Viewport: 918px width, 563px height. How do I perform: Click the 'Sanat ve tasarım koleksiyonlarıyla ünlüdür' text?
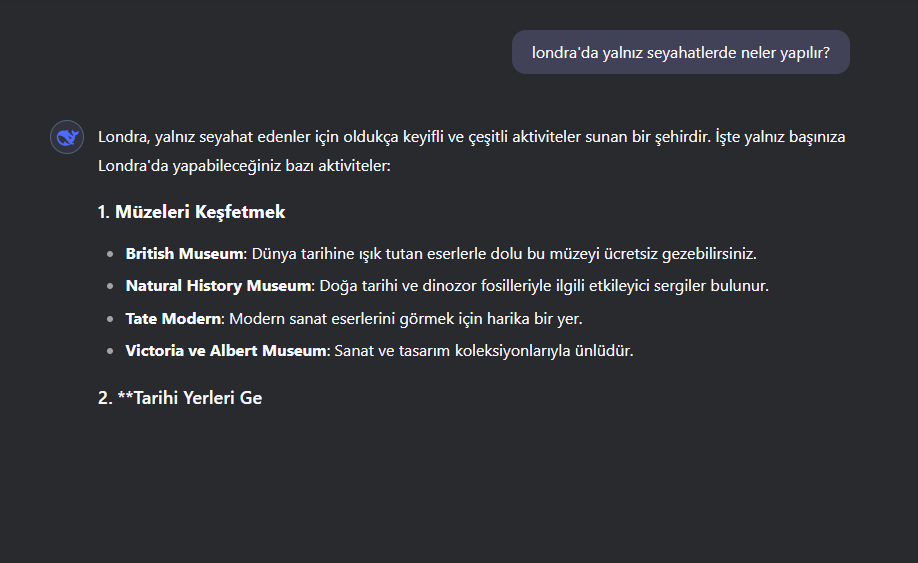pos(484,351)
